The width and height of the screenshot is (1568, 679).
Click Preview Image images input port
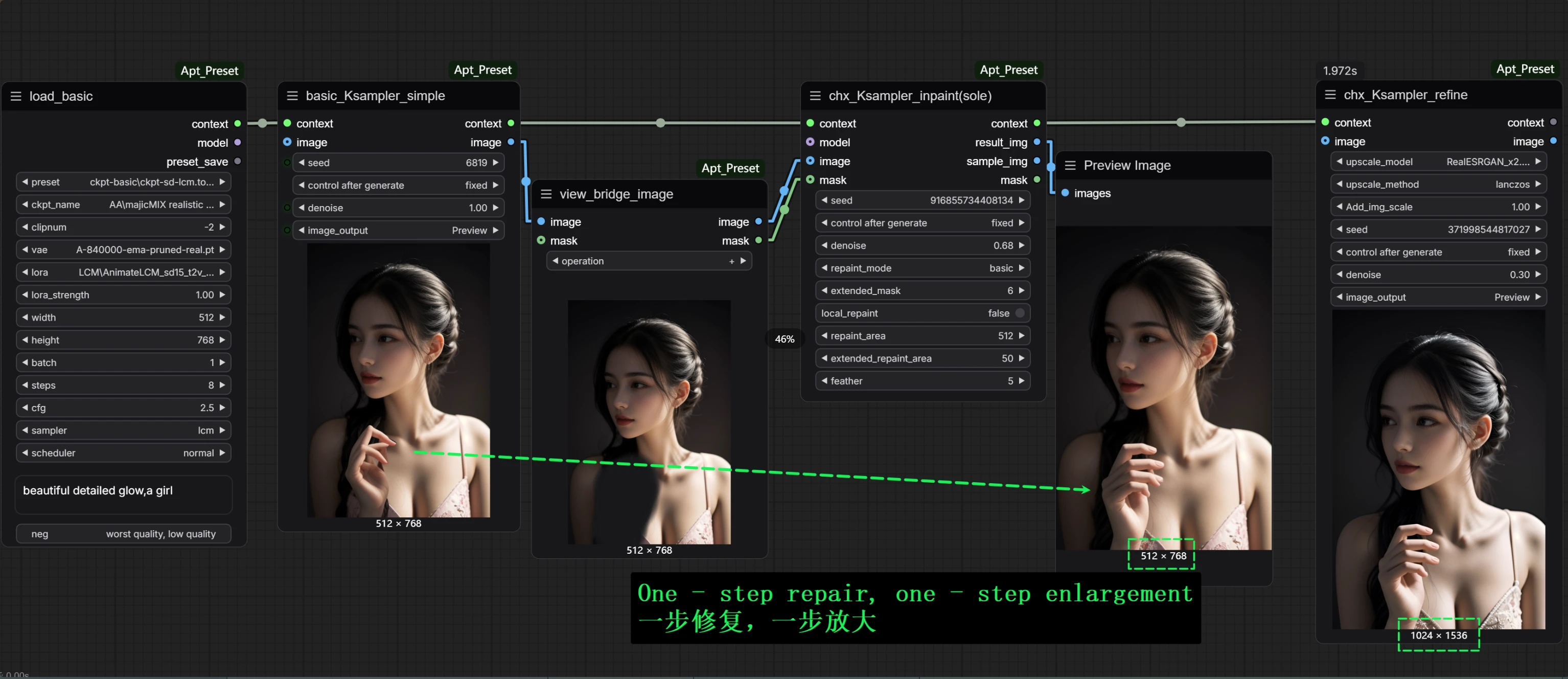1065,193
